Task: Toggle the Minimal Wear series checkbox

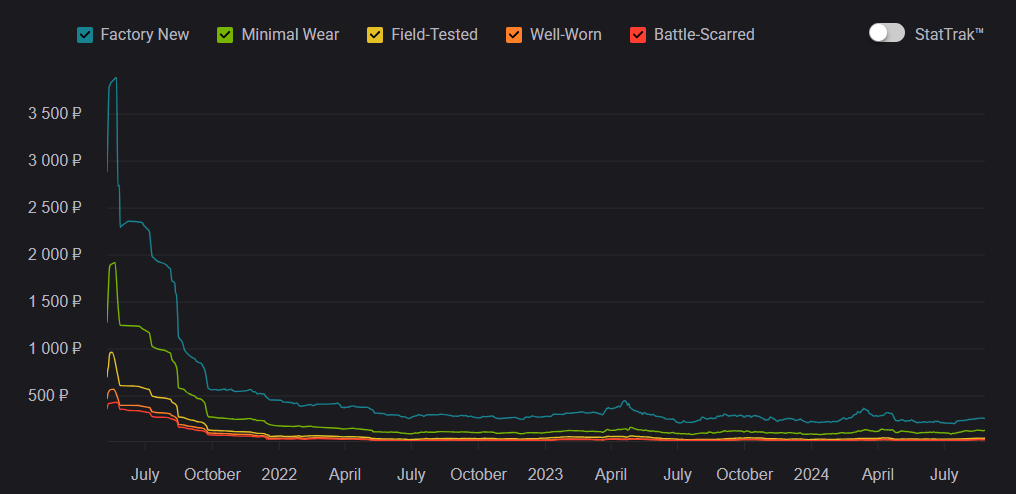Action: tap(226, 35)
